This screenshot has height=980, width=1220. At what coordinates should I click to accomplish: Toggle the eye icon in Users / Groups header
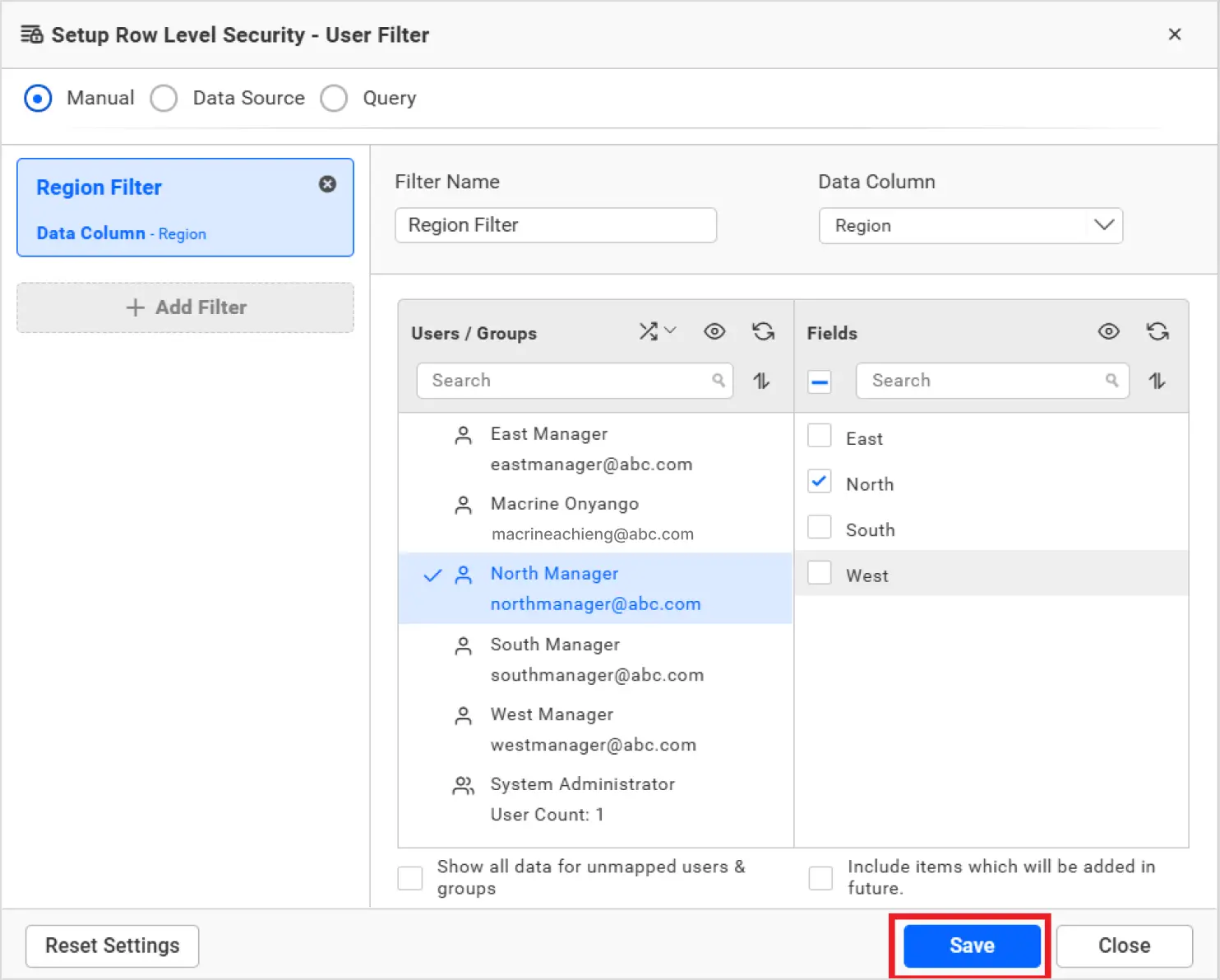(714, 331)
